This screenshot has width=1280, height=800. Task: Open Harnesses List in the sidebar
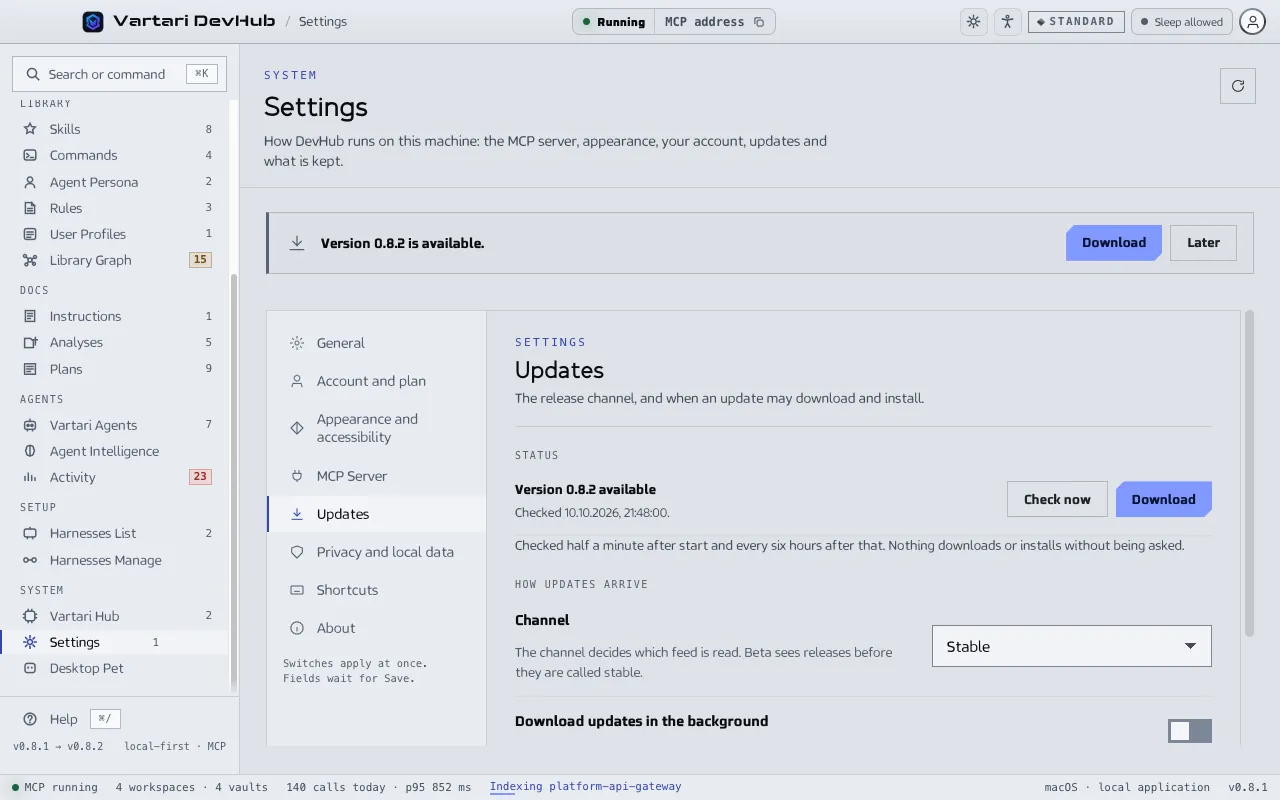pyautogui.click(x=115, y=533)
